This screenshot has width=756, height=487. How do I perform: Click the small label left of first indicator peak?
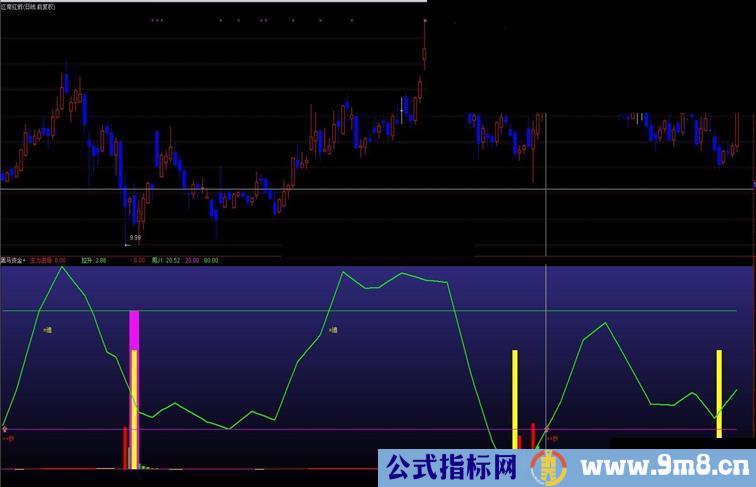coord(47,329)
